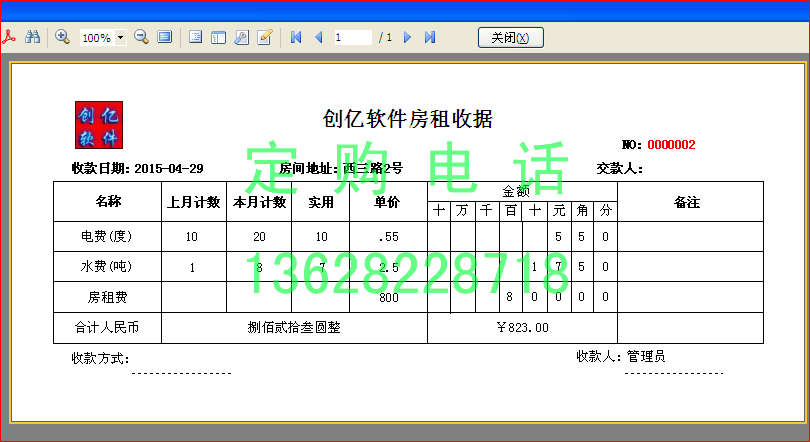Click the PDF export icon
The height and width of the screenshot is (442, 810).
[8, 37]
